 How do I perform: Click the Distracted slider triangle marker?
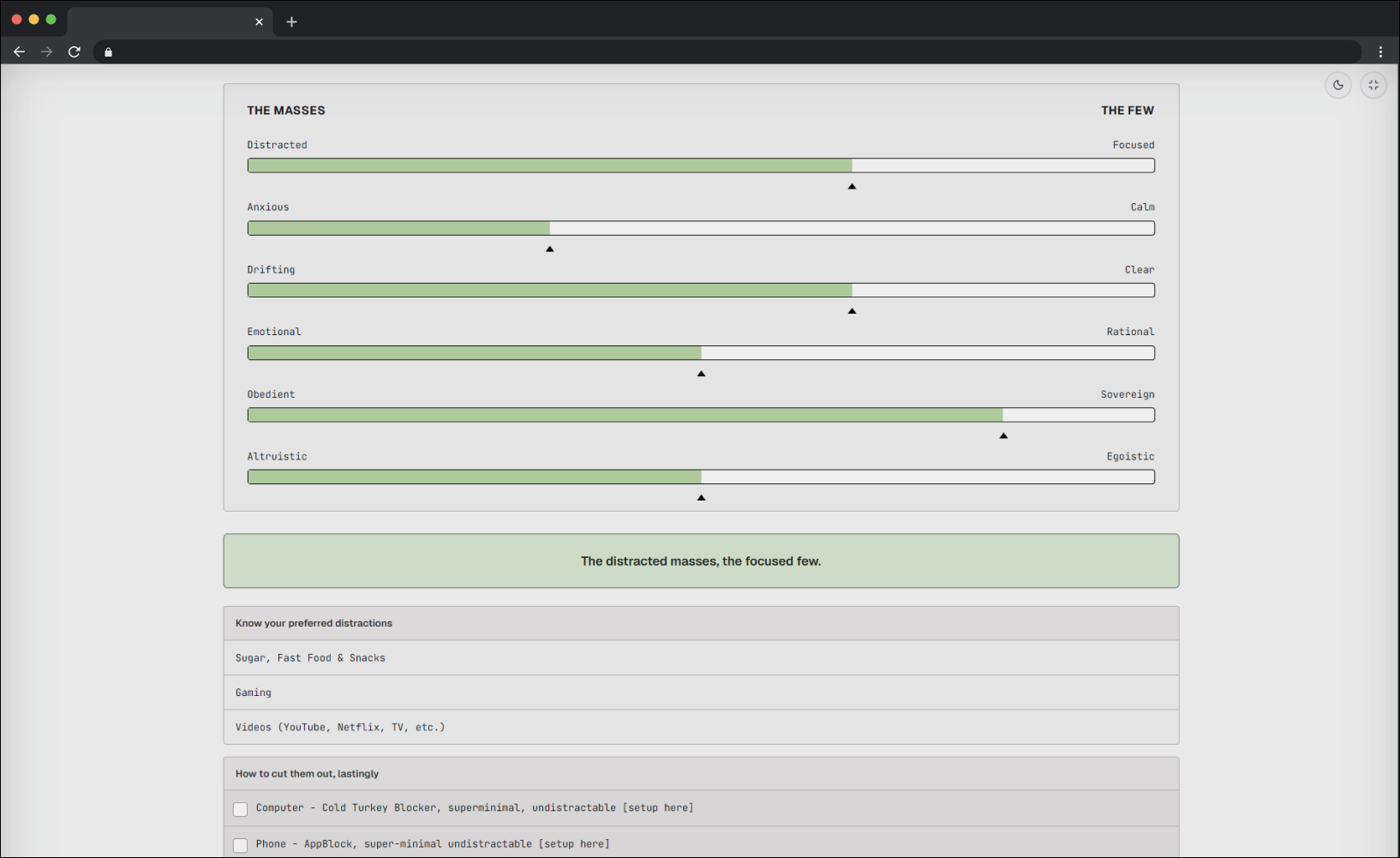tap(852, 186)
